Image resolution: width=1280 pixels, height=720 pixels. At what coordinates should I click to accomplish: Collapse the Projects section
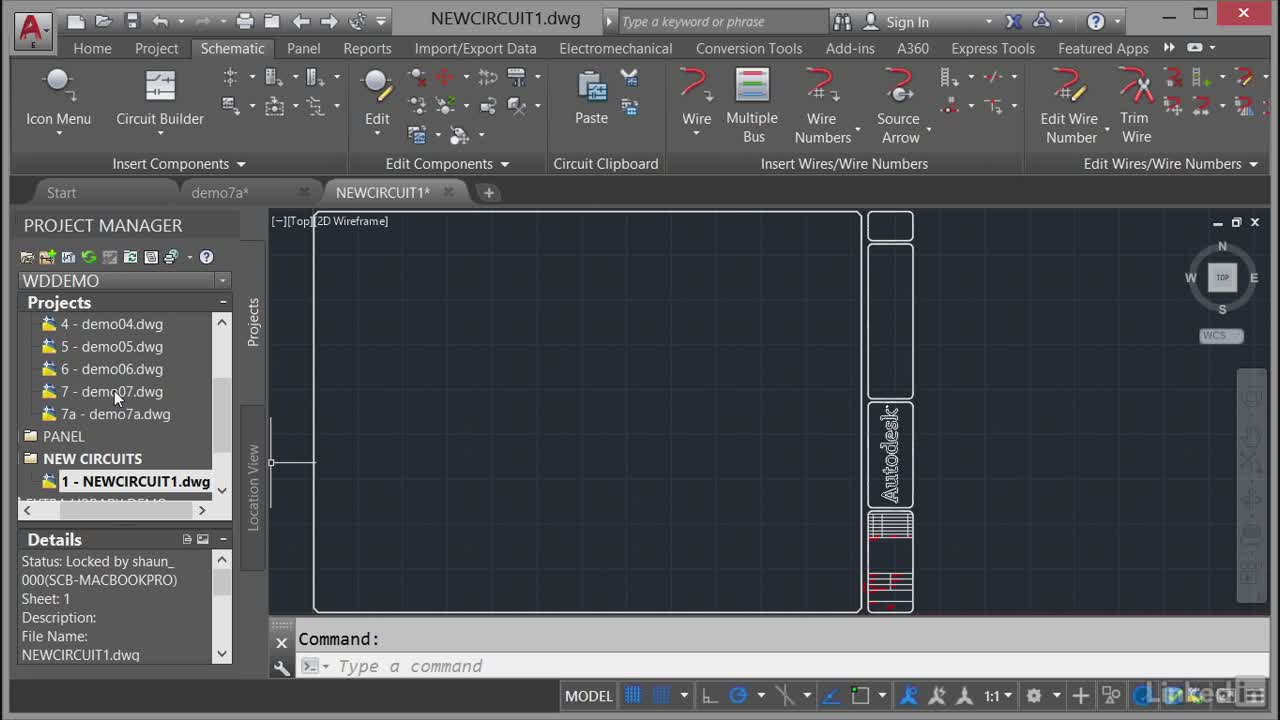click(x=223, y=302)
